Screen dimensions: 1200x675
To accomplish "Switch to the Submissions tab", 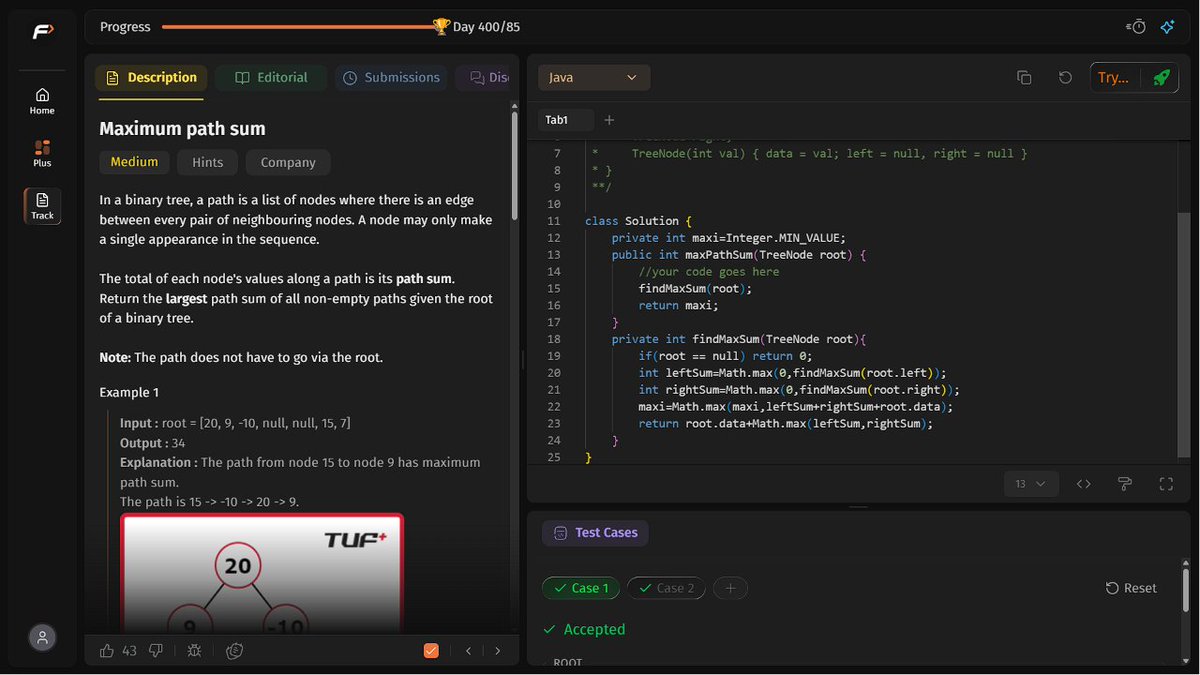I will (x=390, y=77).
